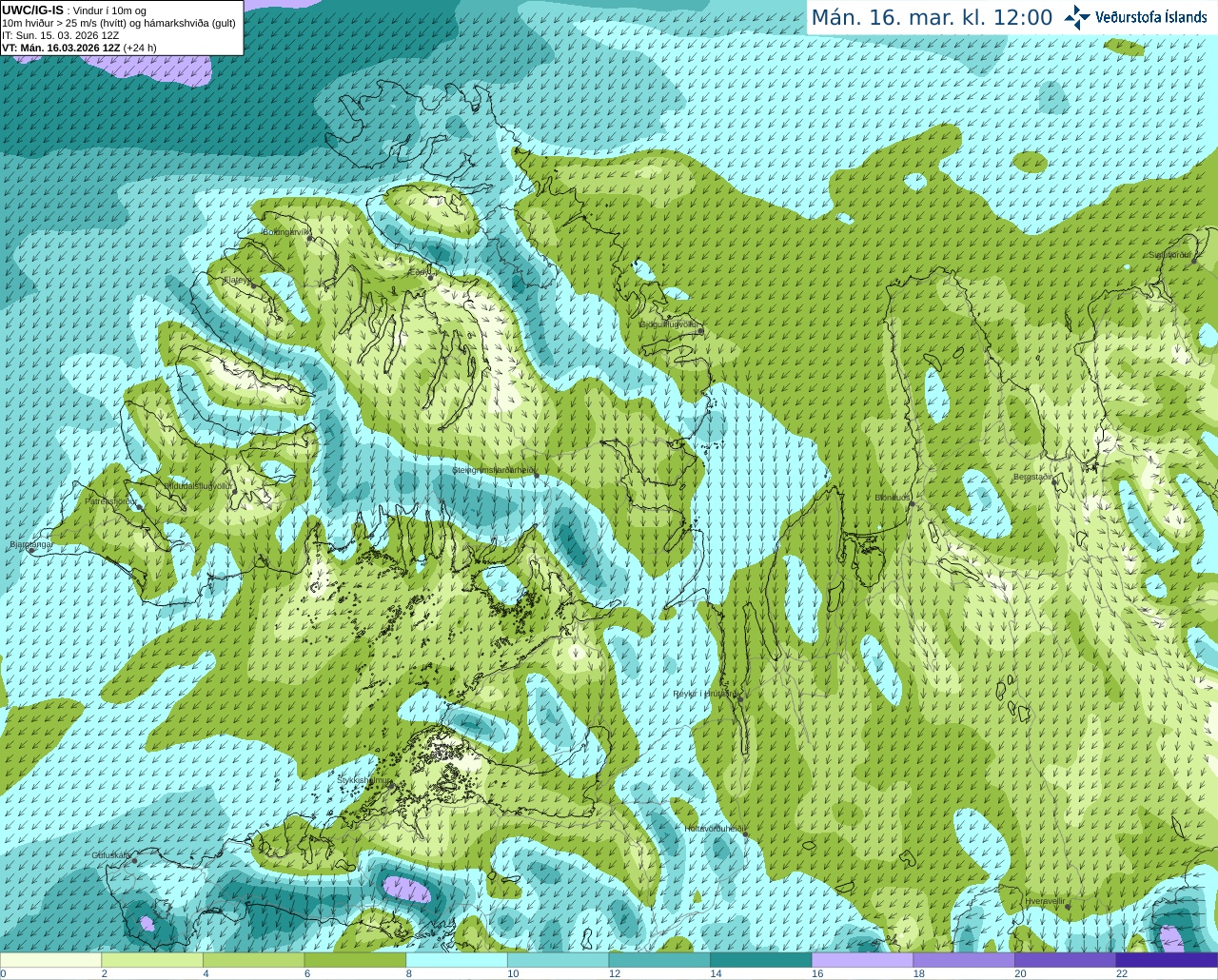Click the IT: Sun. 15. 03. 2026 12Z line
Image resolution: width=1218 pixels, height=980 pixels.
(60, 35)
